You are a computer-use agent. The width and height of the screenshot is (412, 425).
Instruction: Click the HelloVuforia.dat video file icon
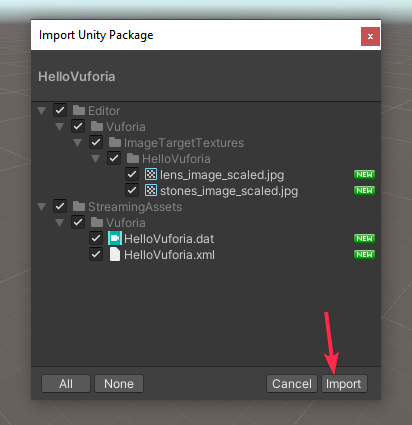pyautogui.click(x=115, y=238)
